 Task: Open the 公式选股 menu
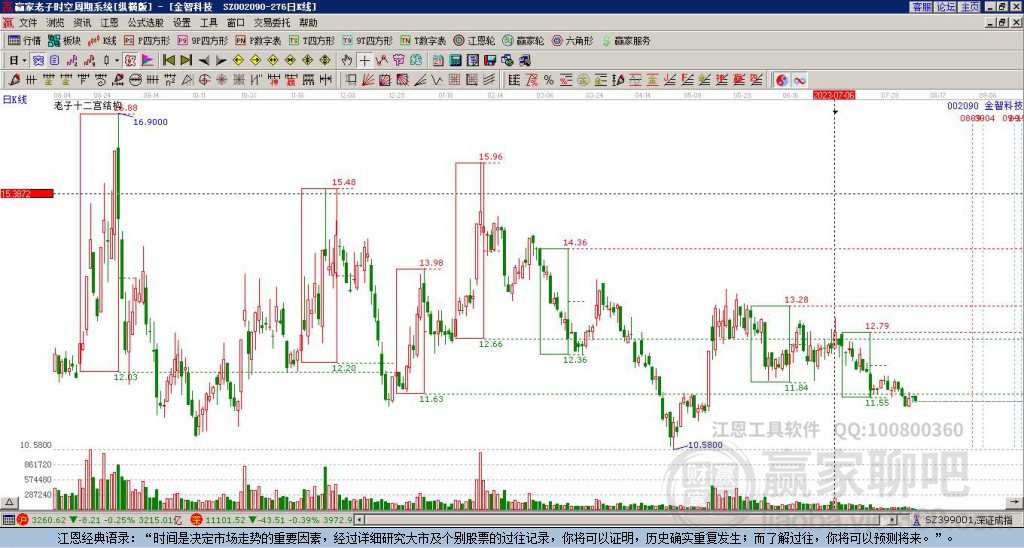146,23
